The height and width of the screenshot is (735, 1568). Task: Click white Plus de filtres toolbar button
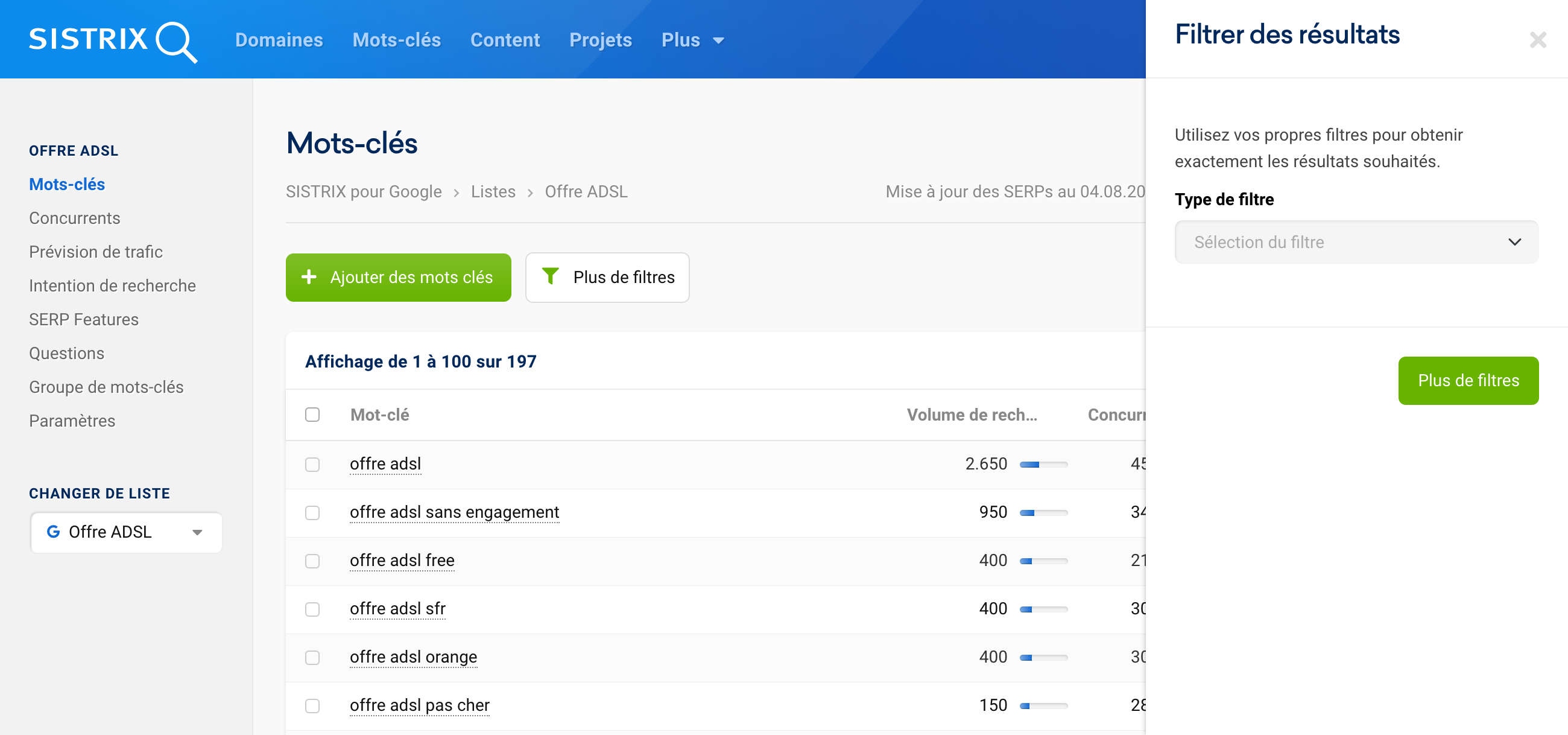pos(607,277)
